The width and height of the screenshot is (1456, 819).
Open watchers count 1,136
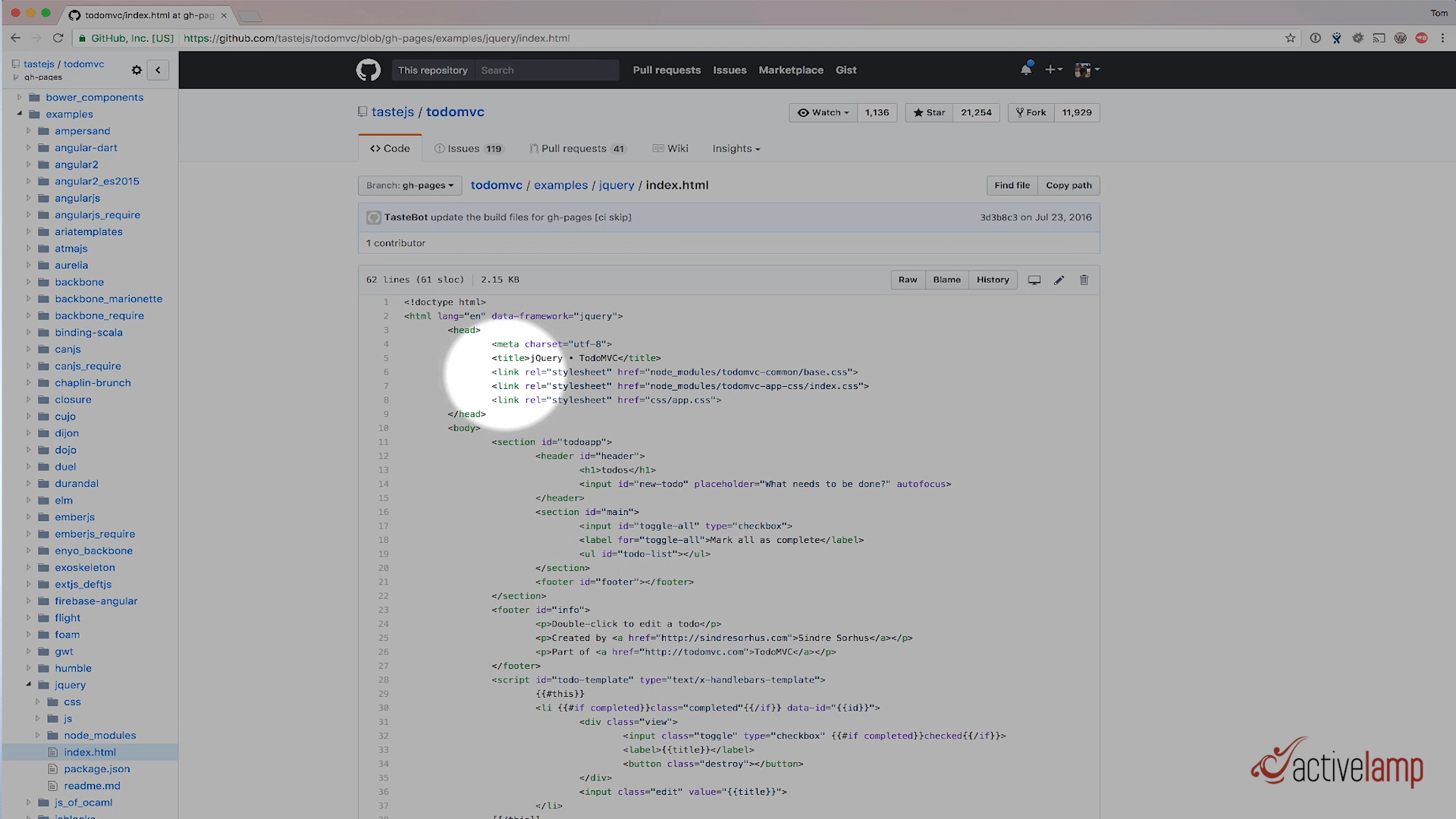pos(877,112)
